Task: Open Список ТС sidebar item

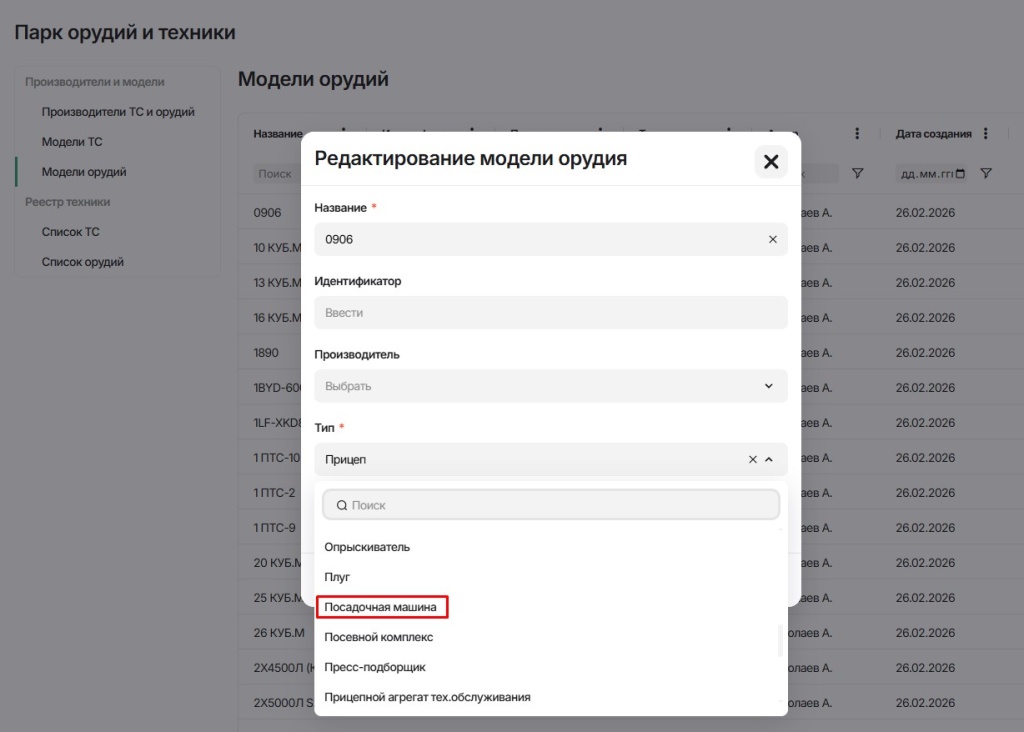Action: [71, 232]
